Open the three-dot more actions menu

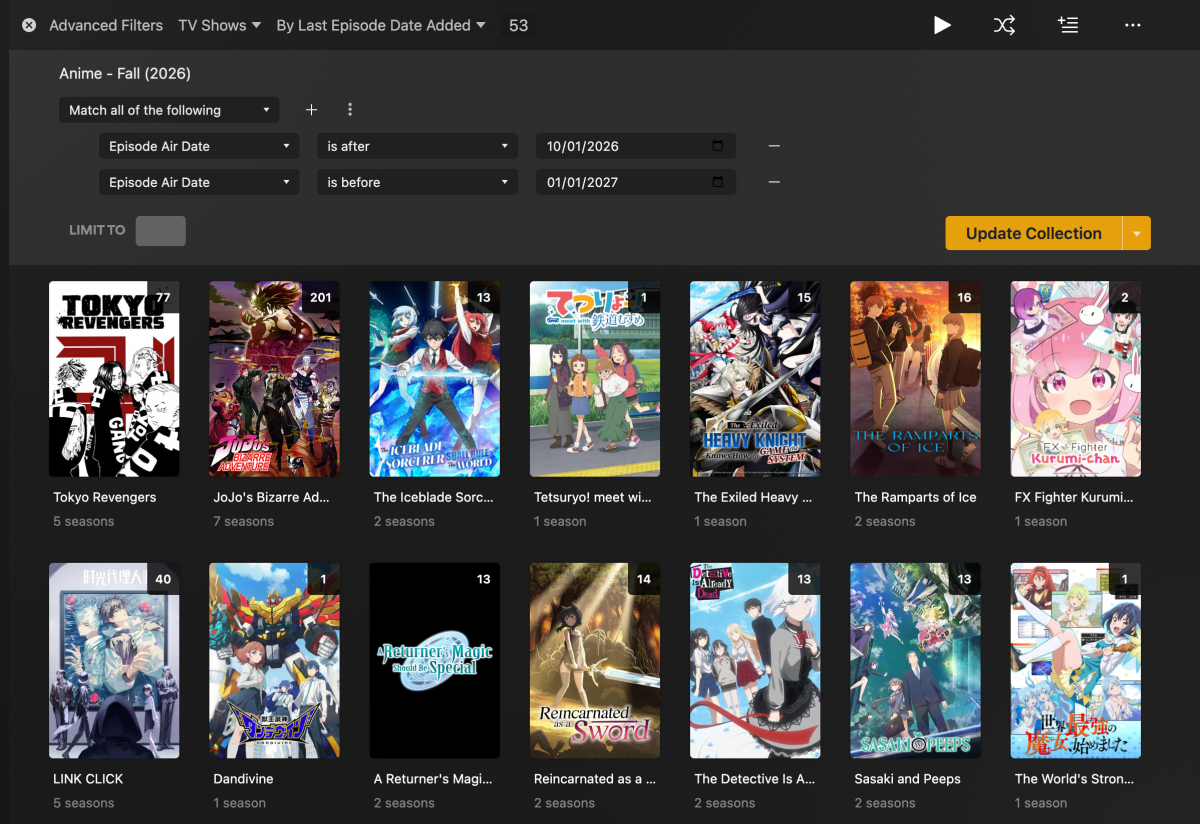pos(1132,25)
